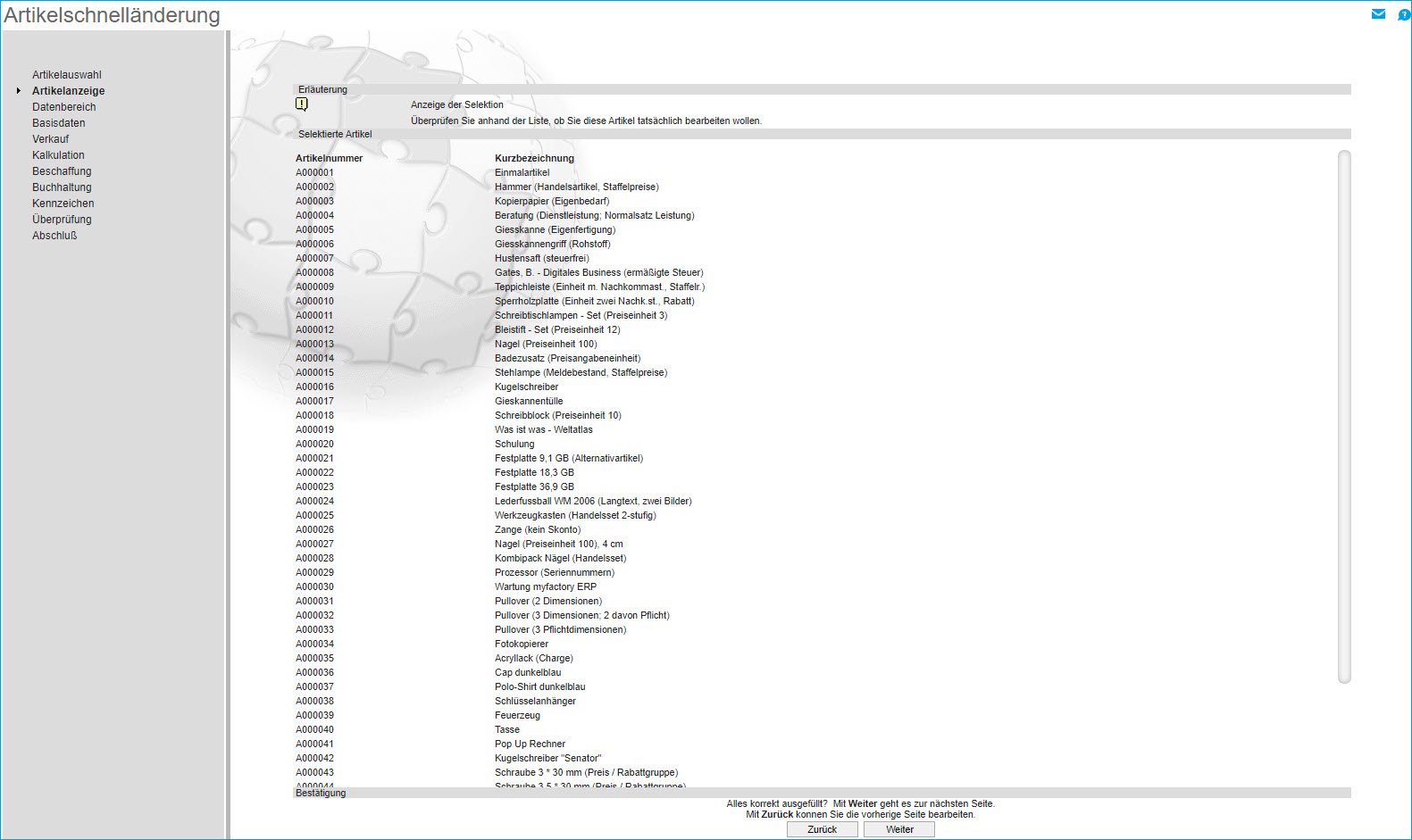Viewport: 1412px width, 840px height.
Task: Click the Kurzbezeichnung column header
Action: (535, 158)
